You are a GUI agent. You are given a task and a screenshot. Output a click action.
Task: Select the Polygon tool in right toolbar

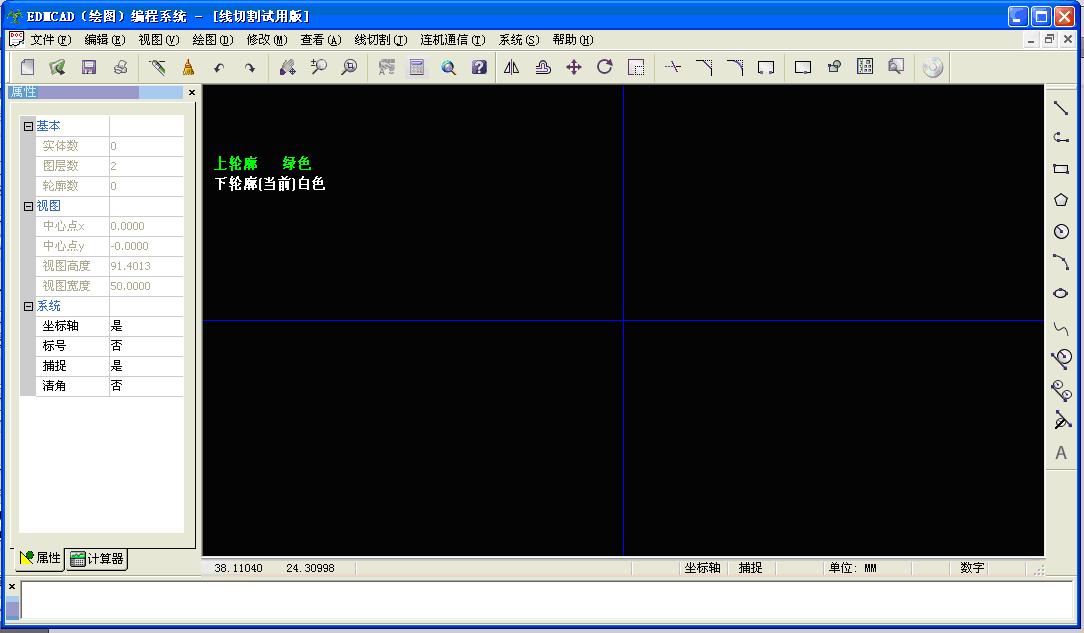point(1062,199)
